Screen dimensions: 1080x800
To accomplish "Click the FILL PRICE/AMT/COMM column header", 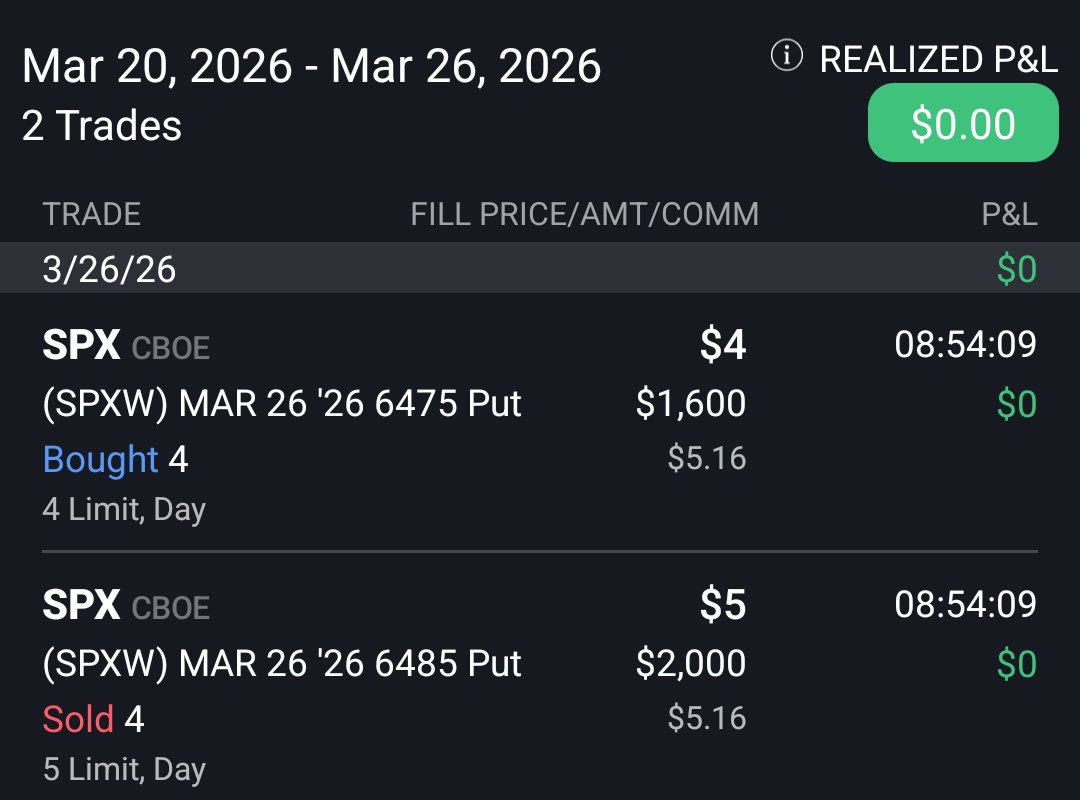I will click(584, 213).
